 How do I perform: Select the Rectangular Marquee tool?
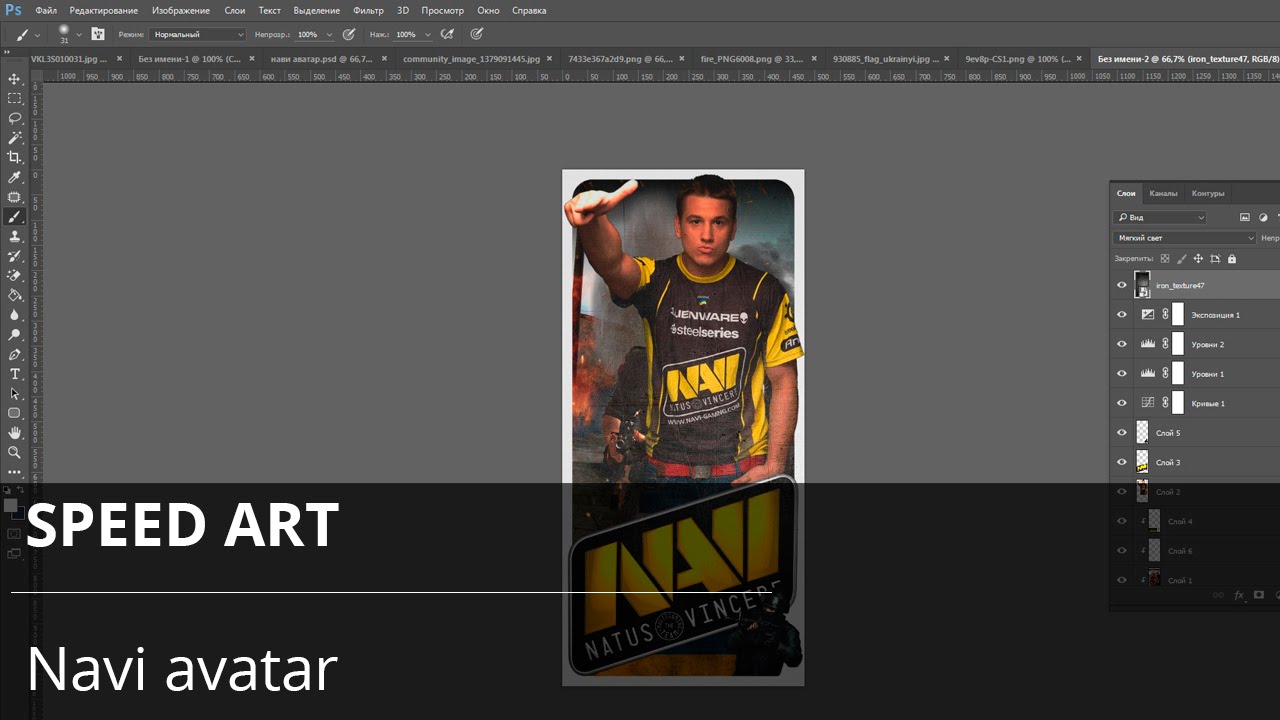click(x=14, y=99)
